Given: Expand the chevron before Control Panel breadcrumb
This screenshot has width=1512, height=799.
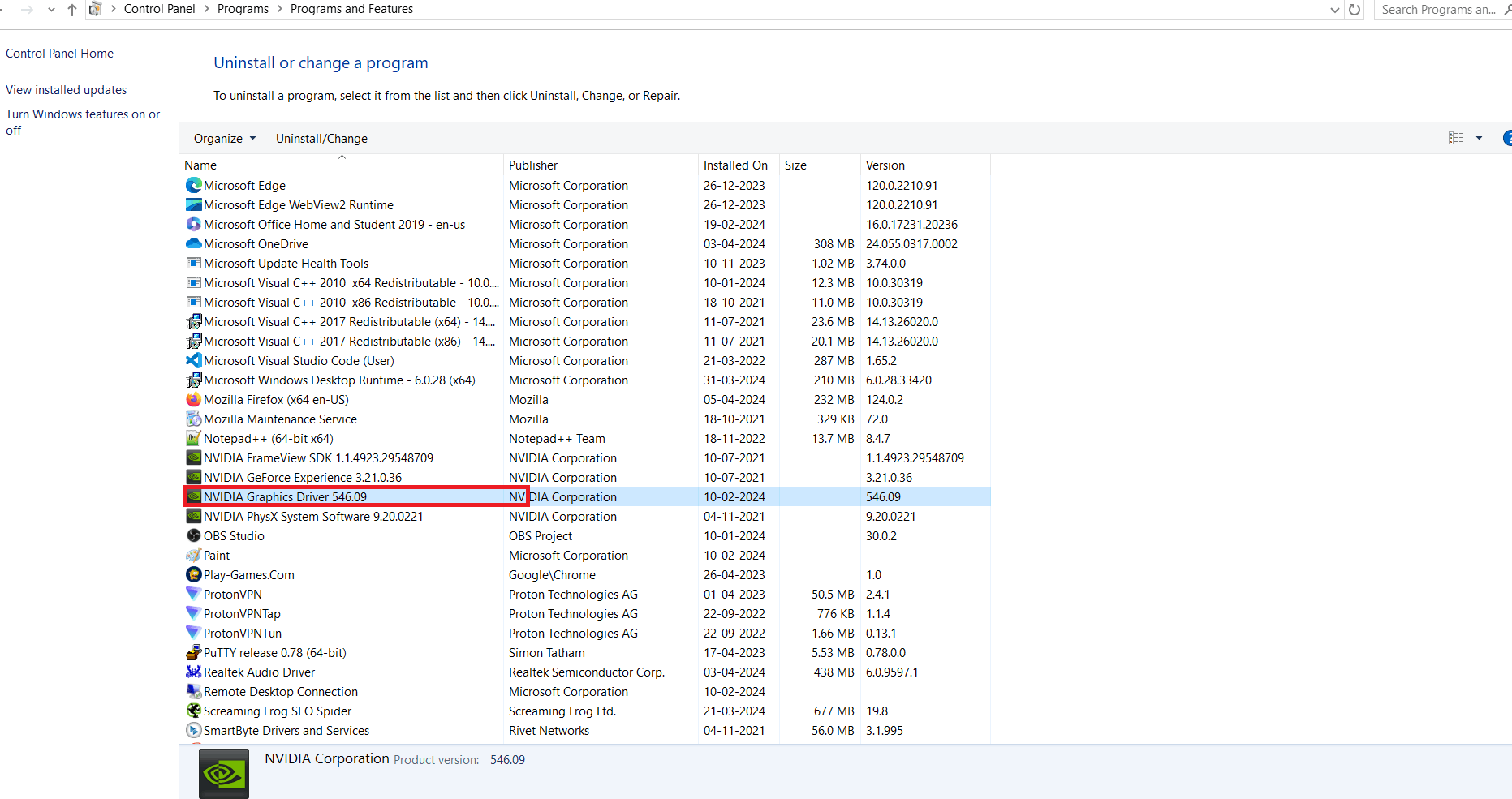Looking at the screenshot, I should click(x=113, y=9).
